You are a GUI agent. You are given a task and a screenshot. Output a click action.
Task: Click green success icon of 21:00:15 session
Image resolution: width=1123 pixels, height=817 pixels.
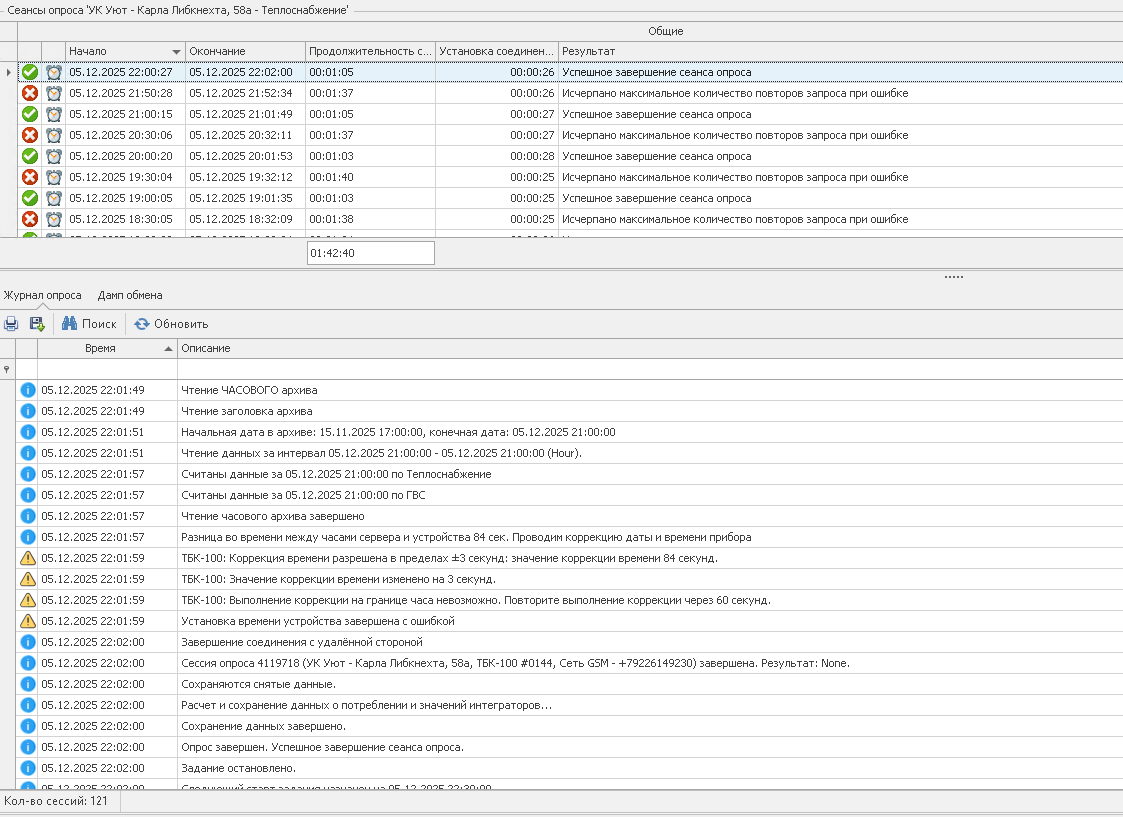[30, 114]
